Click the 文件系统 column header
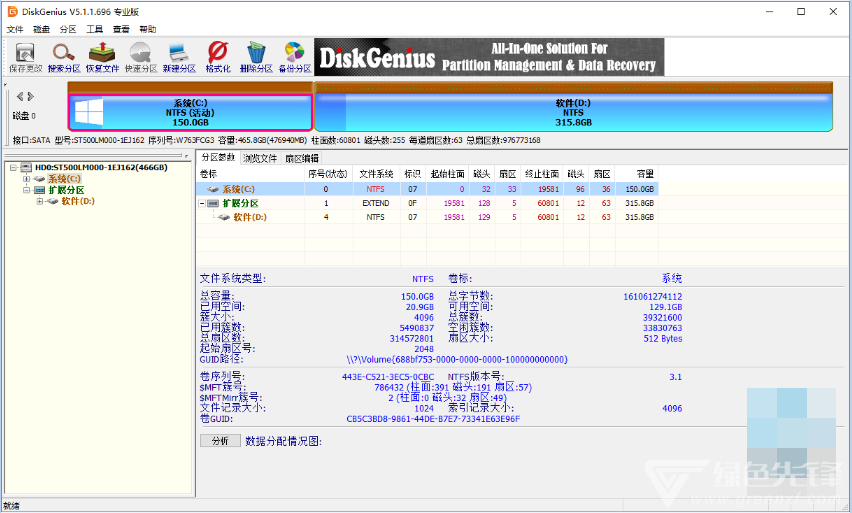Screen dimensions: 852x513 coord(376,174)
